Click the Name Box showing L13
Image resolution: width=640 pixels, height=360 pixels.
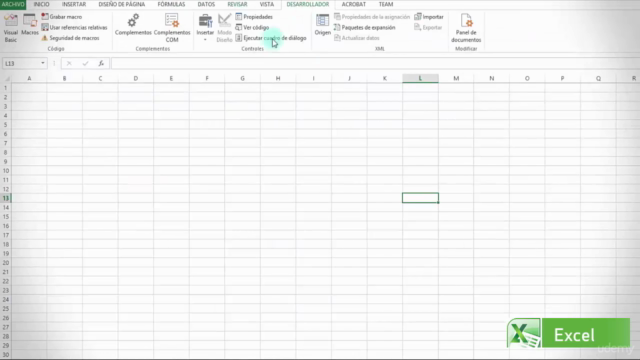pyautogui.click(x=21, y=63)
